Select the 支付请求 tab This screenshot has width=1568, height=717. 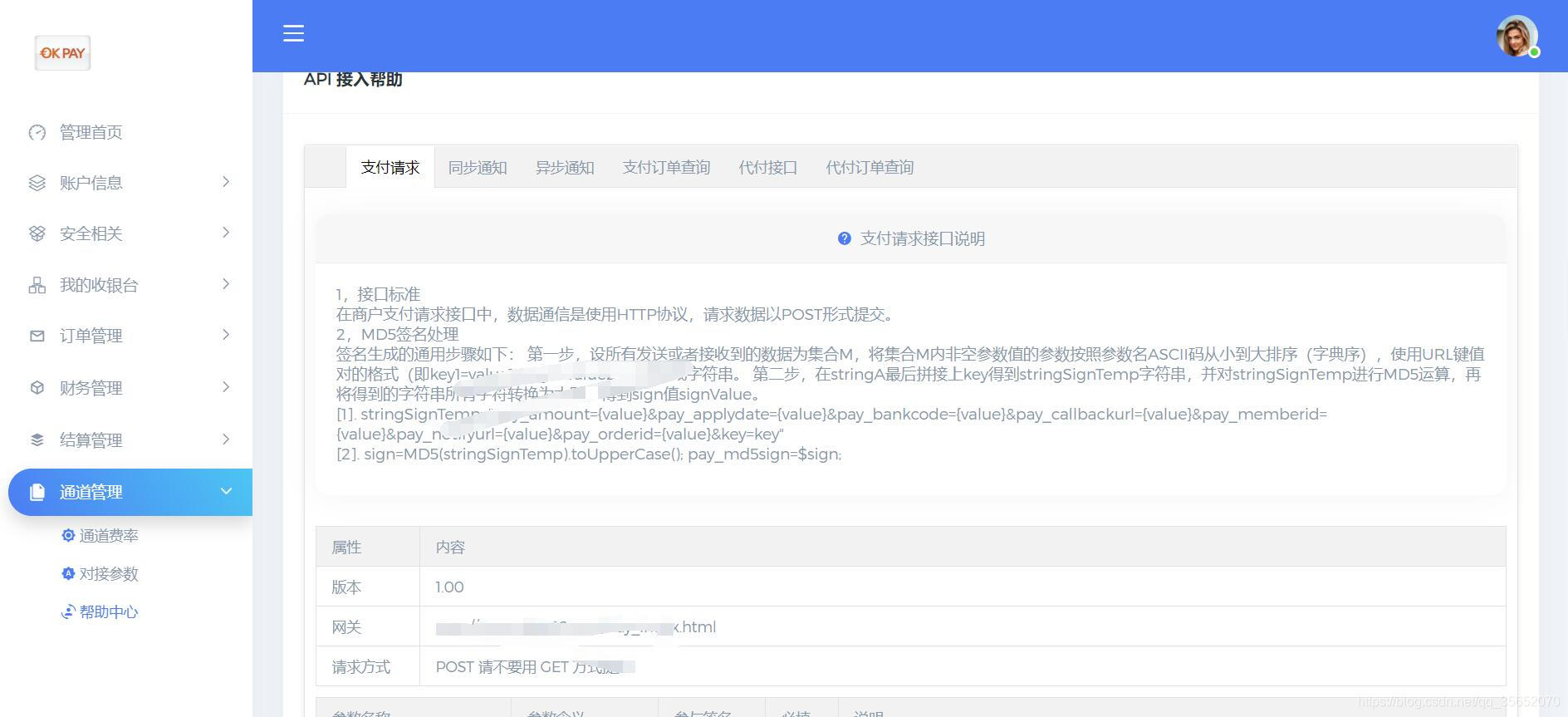[x=390, y=167]
